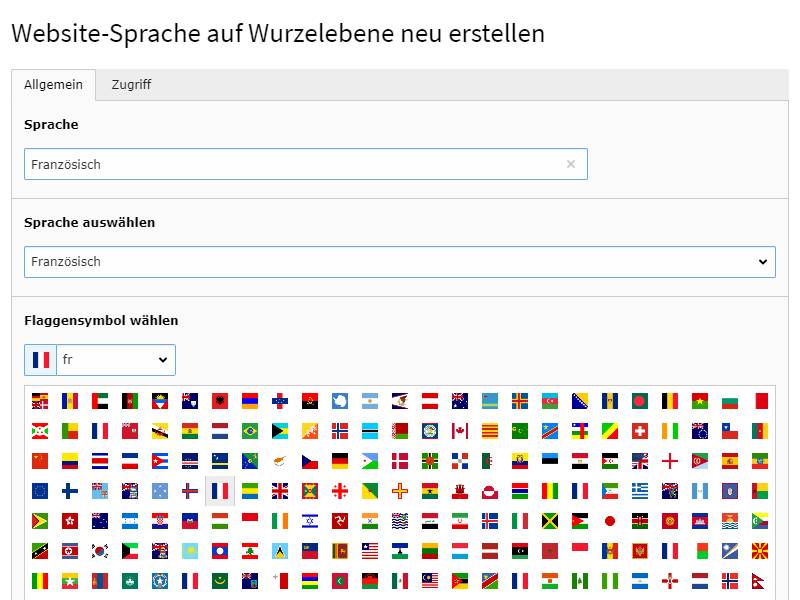Clear the Sprache field with the x
800x600 pixels.
tap(571, 164)
